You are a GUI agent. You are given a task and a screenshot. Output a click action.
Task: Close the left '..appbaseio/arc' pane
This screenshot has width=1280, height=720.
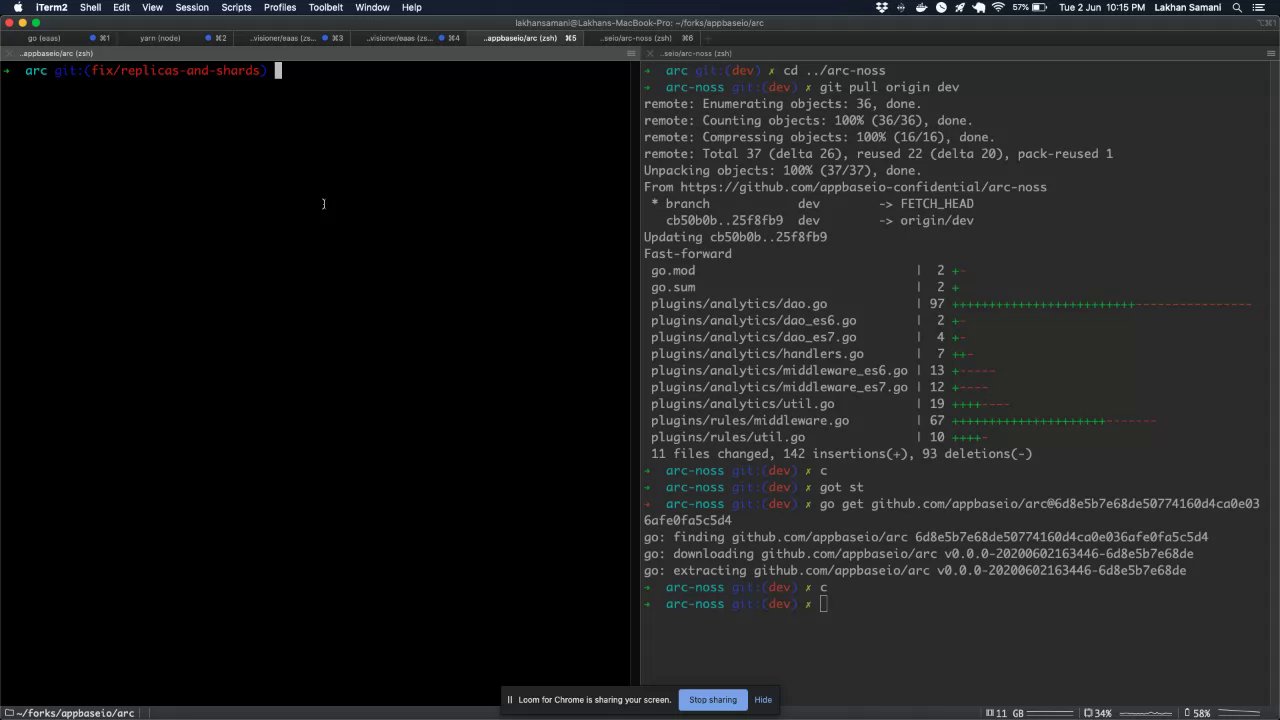click(x=10, y=53)
